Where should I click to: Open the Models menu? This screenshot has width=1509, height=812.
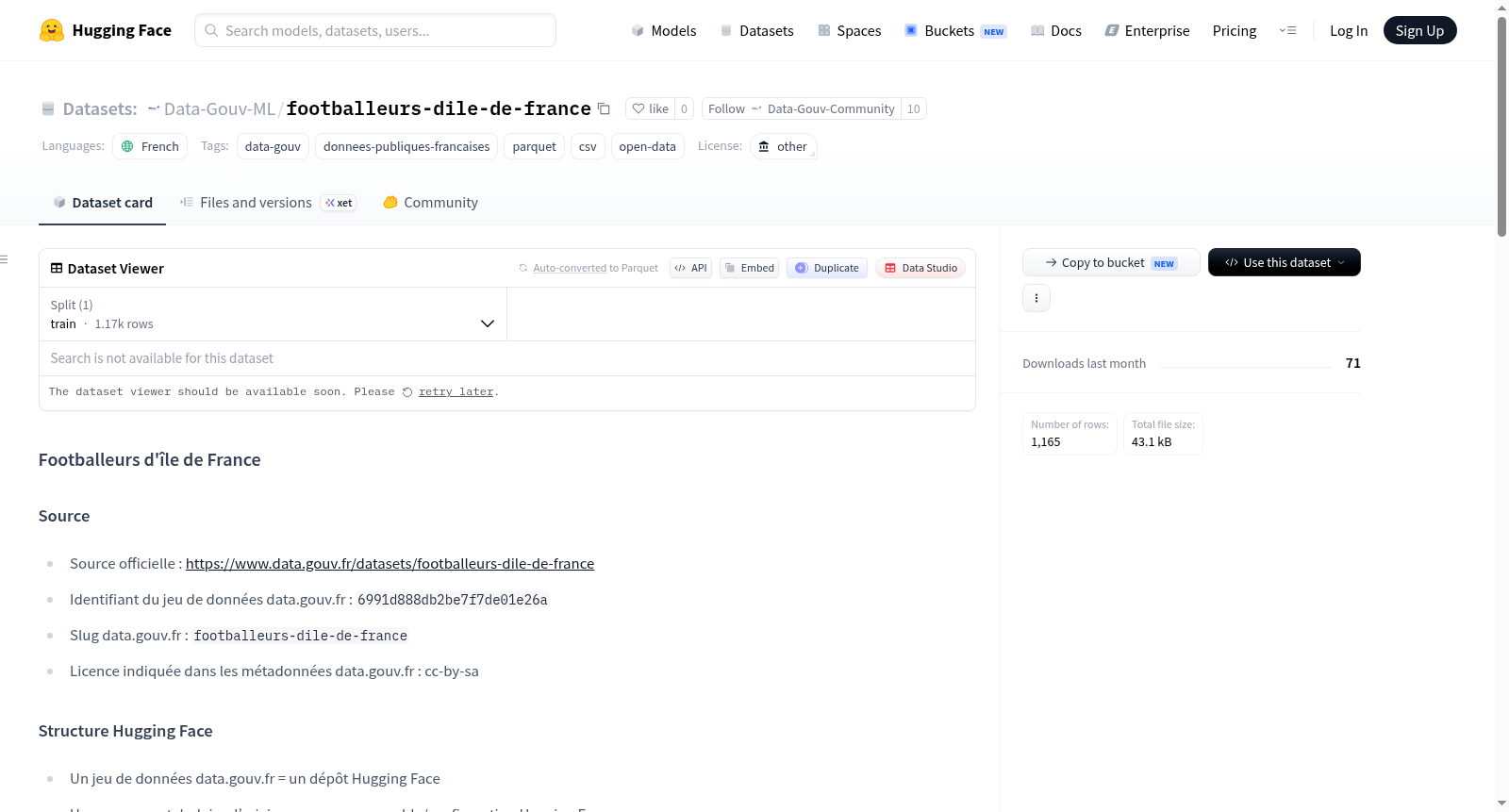pyautogui.click(x=664, y=31)
